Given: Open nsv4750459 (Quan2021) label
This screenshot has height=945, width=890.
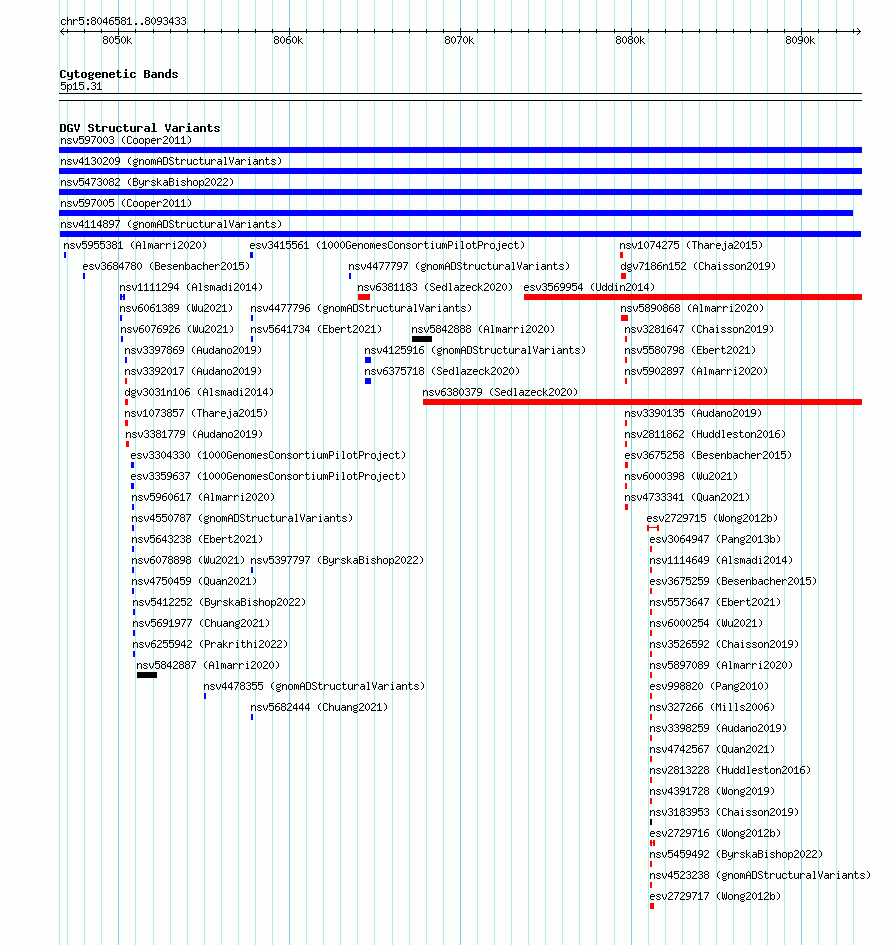Looking at the screenshot, I should click(194, 582).
